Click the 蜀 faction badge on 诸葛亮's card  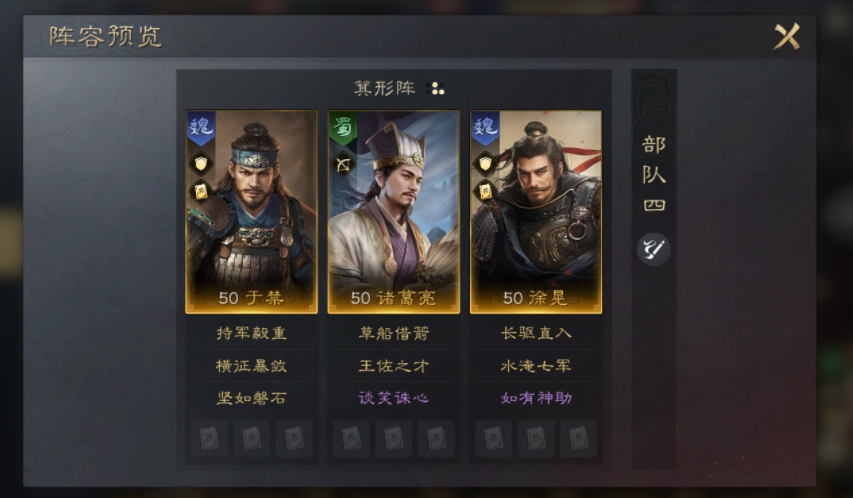[x=343, y=128]
